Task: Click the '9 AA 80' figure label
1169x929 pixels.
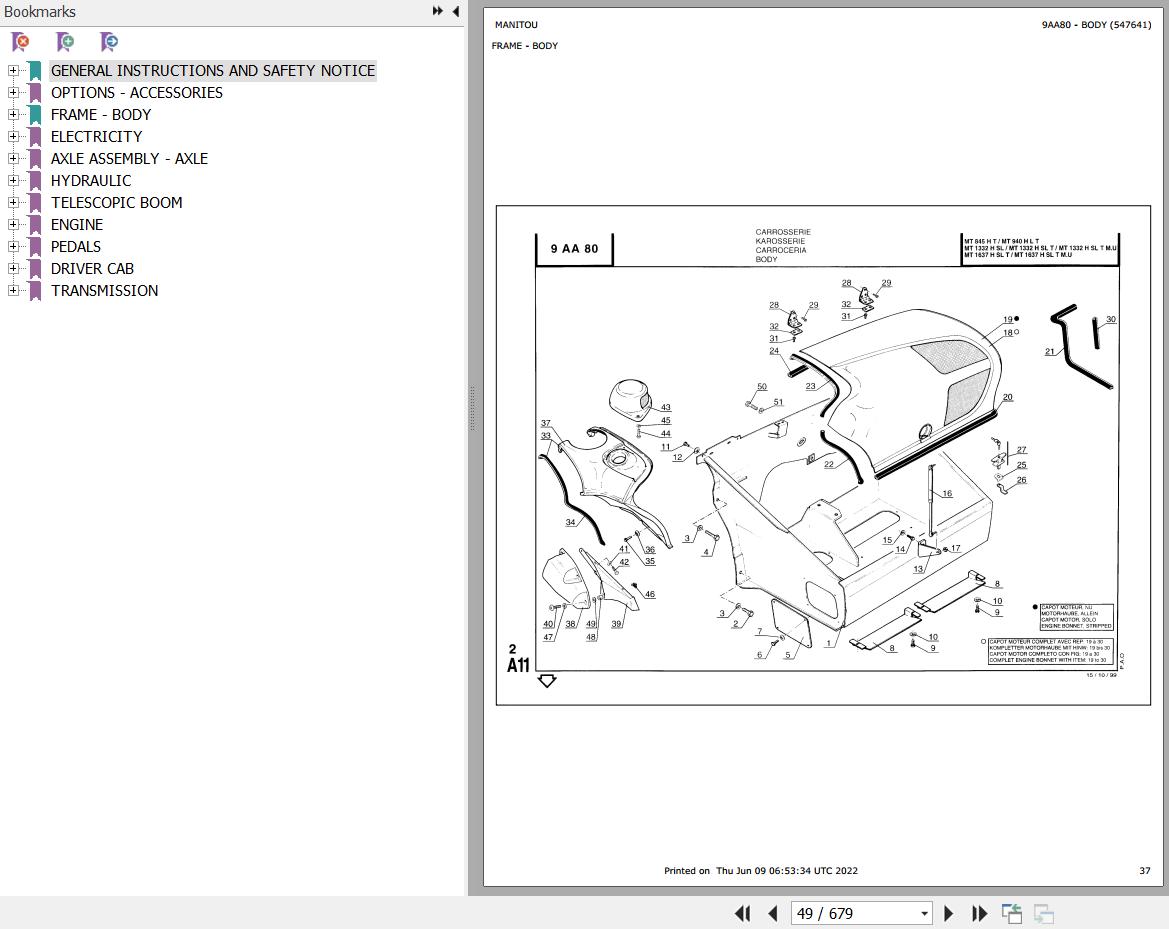Action: [574, 249]
